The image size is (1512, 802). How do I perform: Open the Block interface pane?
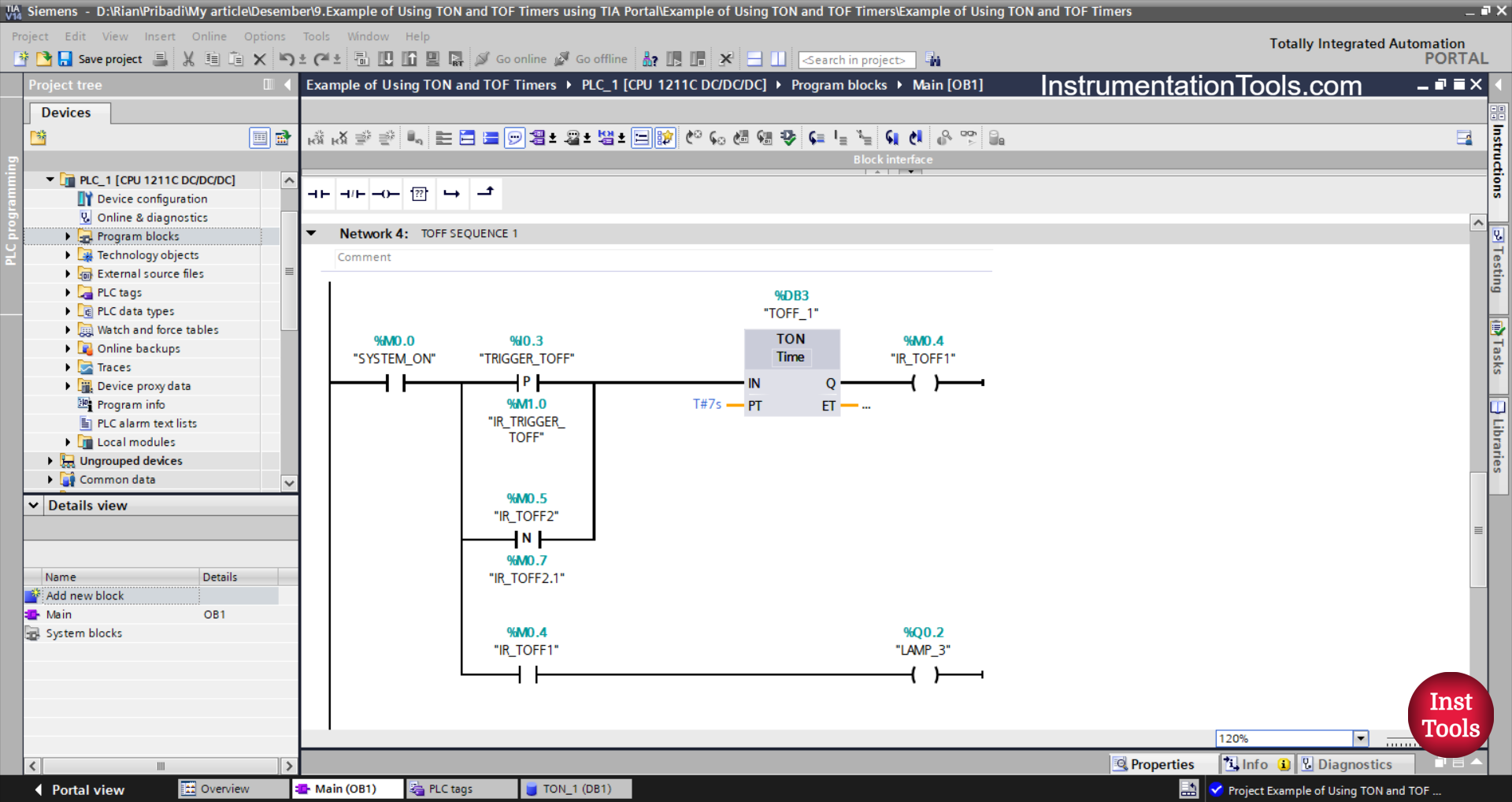[x=910, y=172]
